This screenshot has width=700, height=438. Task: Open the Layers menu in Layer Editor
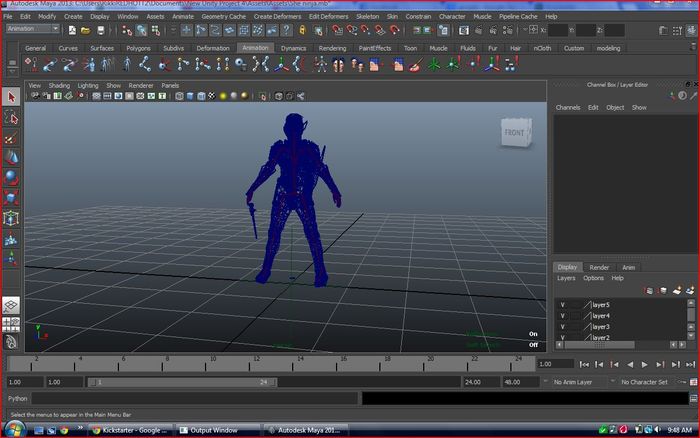tap(566, 278)
